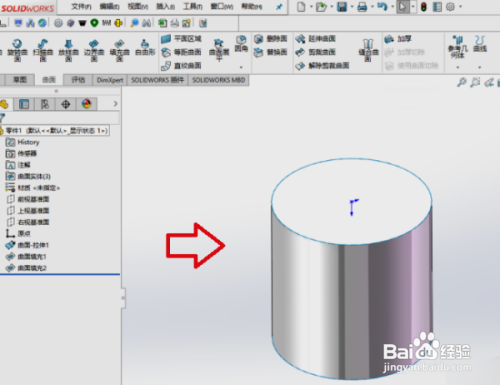Open the DimXpertManager crosshair tab
This screenshot has height=385, width=500.
(66, 104)
